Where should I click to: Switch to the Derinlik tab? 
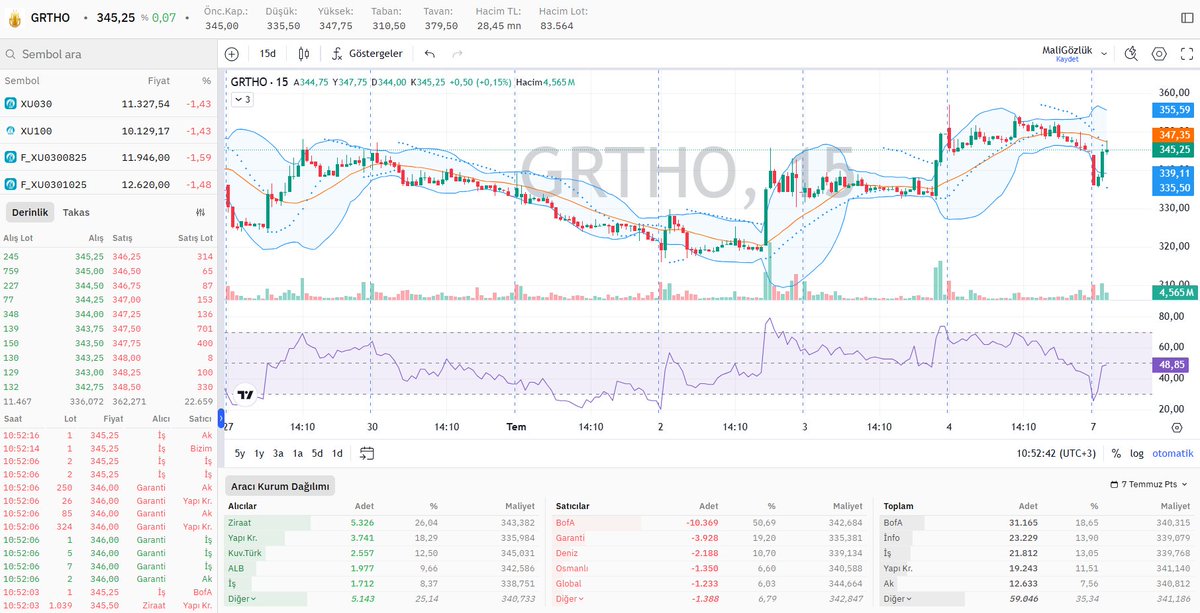coord(28,212)
